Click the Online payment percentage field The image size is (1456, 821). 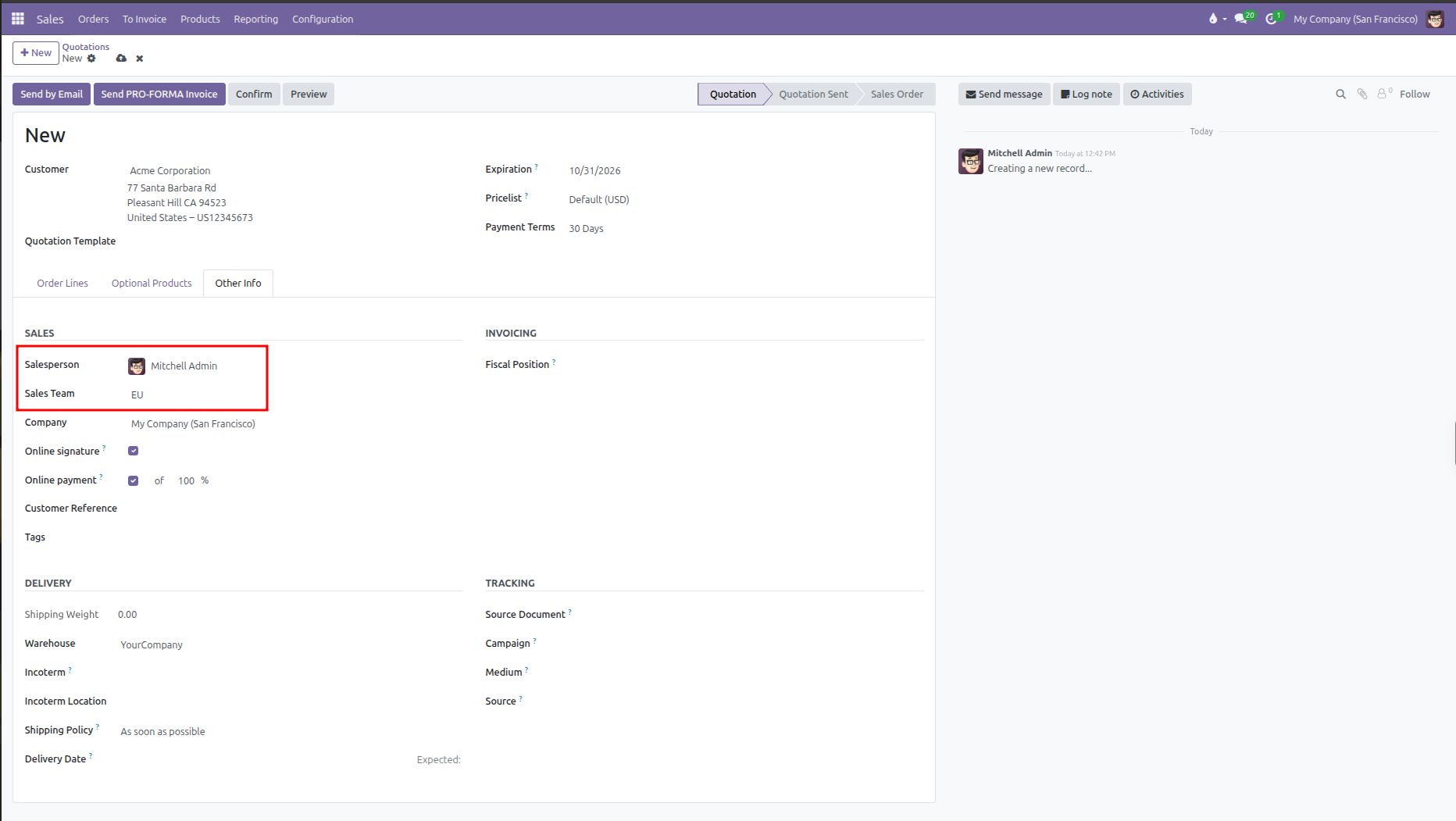click(x=186, y=481)
